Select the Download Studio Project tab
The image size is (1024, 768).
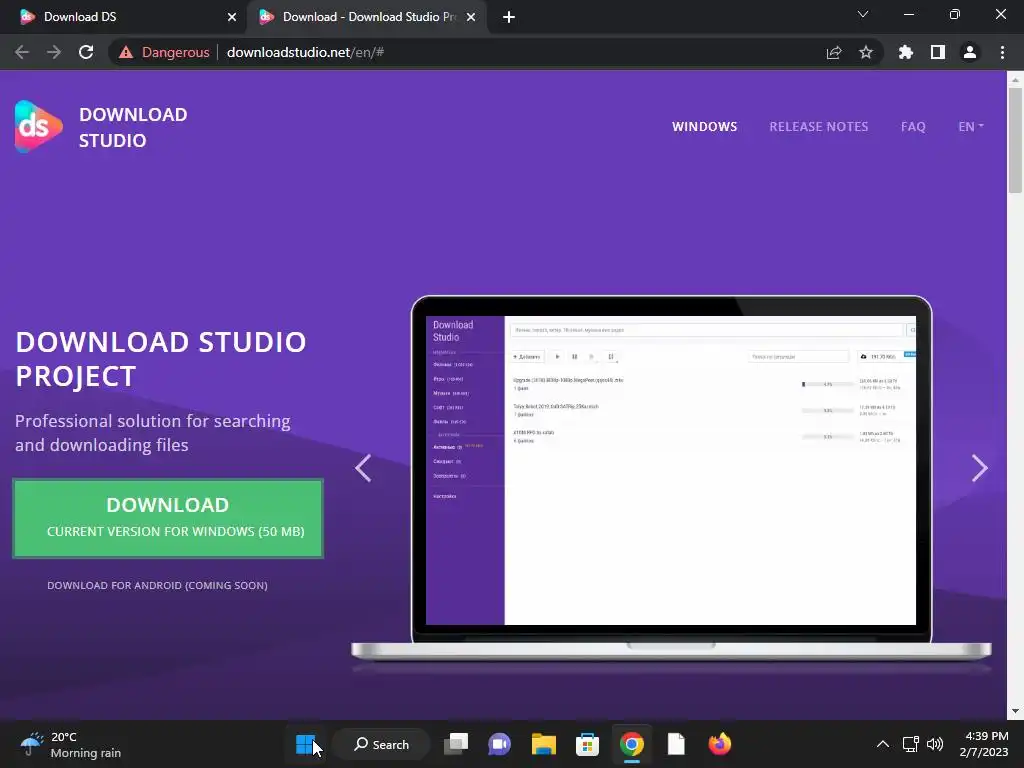coord(368,17)
